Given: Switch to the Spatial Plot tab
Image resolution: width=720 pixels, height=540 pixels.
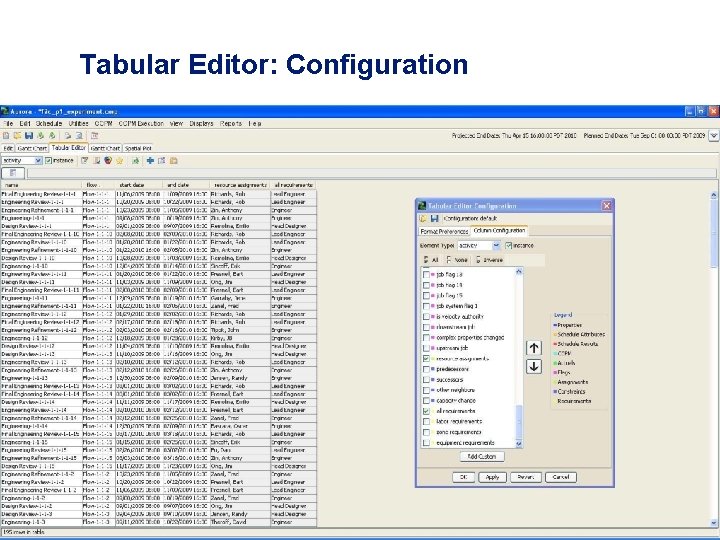Looking at the screenshot, I should point(138,148).
